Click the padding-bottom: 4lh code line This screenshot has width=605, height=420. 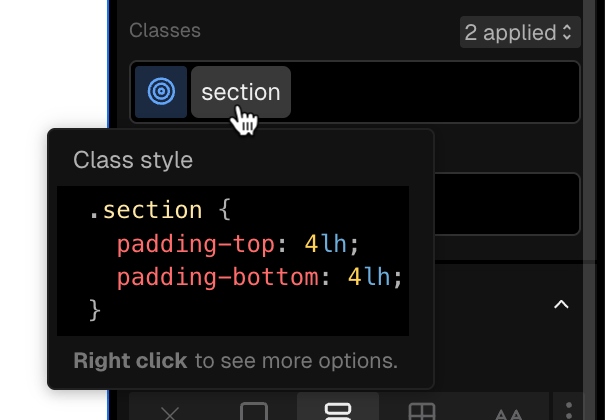click(x=260, y=277)
